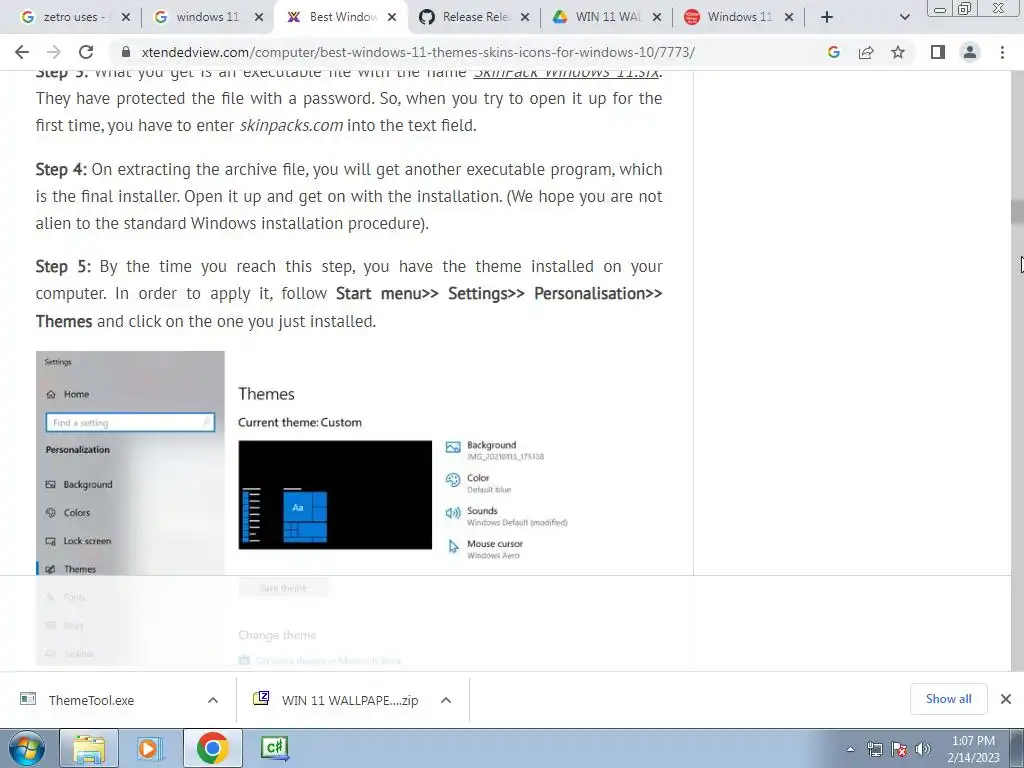Click the address bar URL

click(x=418, y=52)
